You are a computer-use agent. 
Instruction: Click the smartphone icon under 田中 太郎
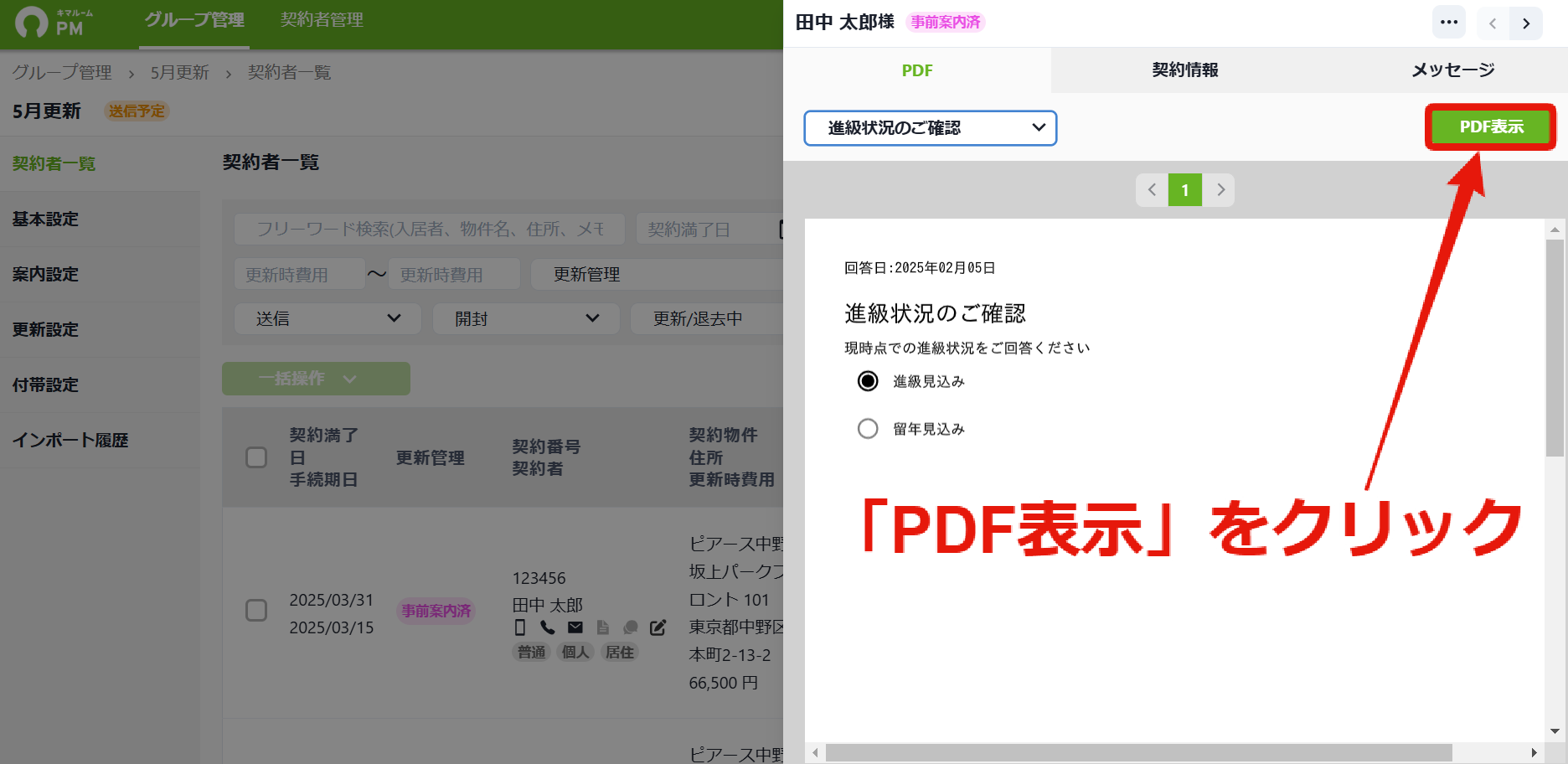[520, 627]
